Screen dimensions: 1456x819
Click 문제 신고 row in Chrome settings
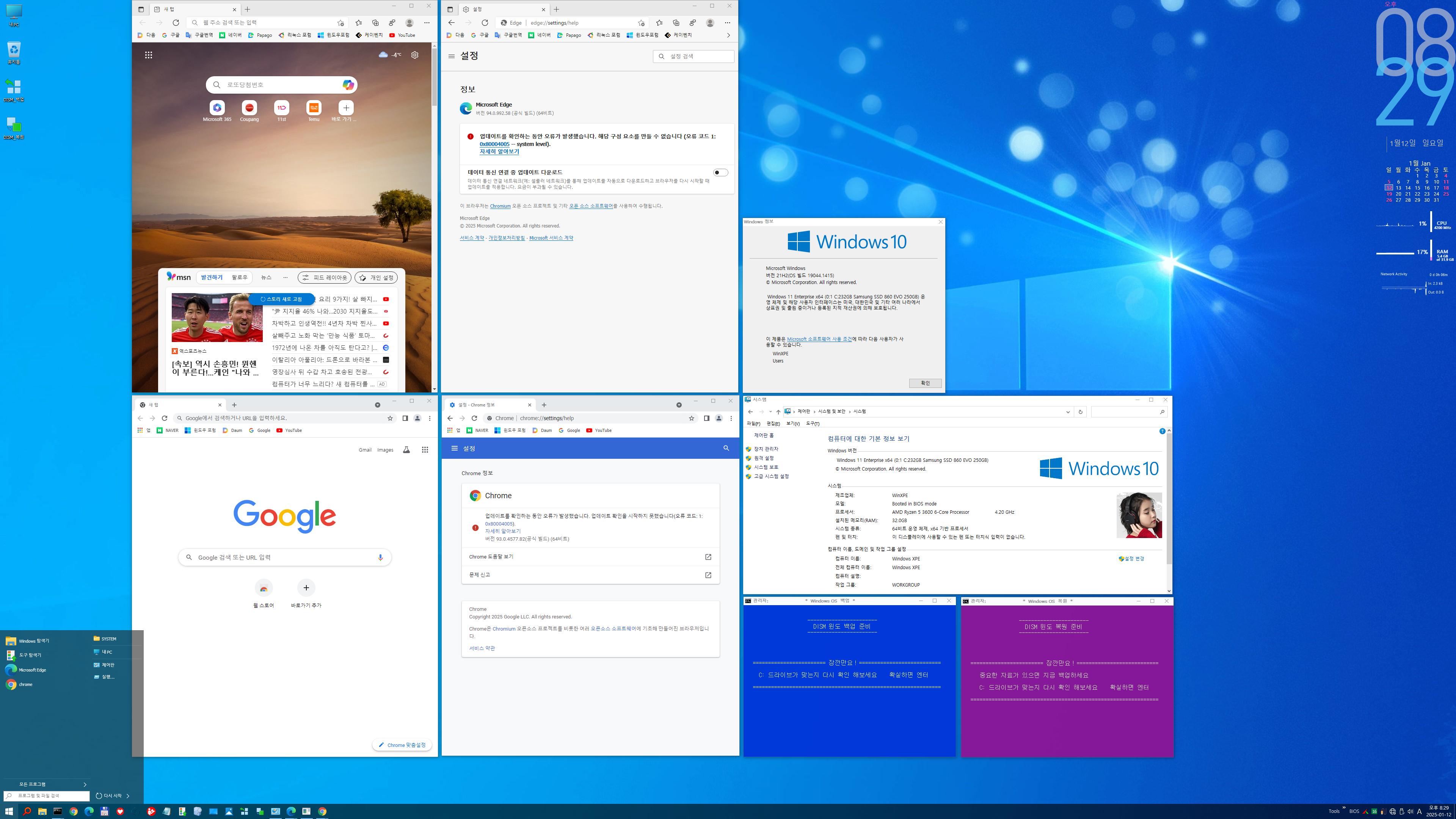[590, 575]
